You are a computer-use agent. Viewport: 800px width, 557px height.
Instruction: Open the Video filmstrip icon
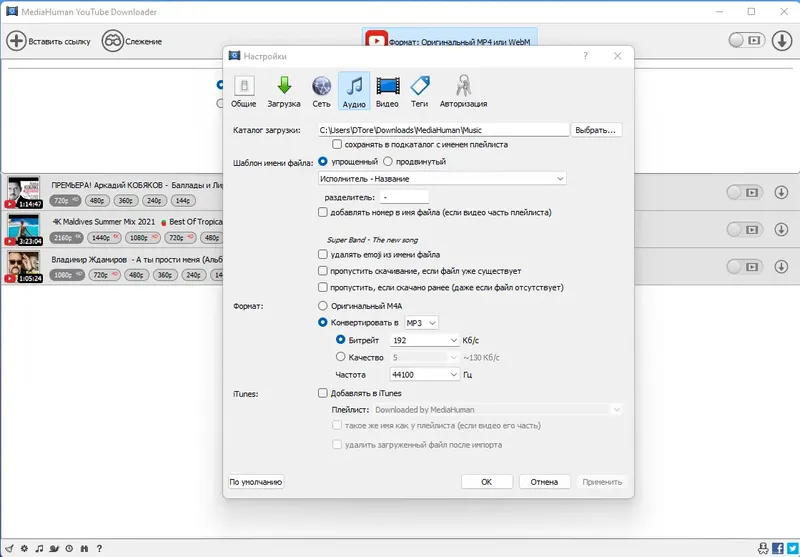(x=388, y=86)
